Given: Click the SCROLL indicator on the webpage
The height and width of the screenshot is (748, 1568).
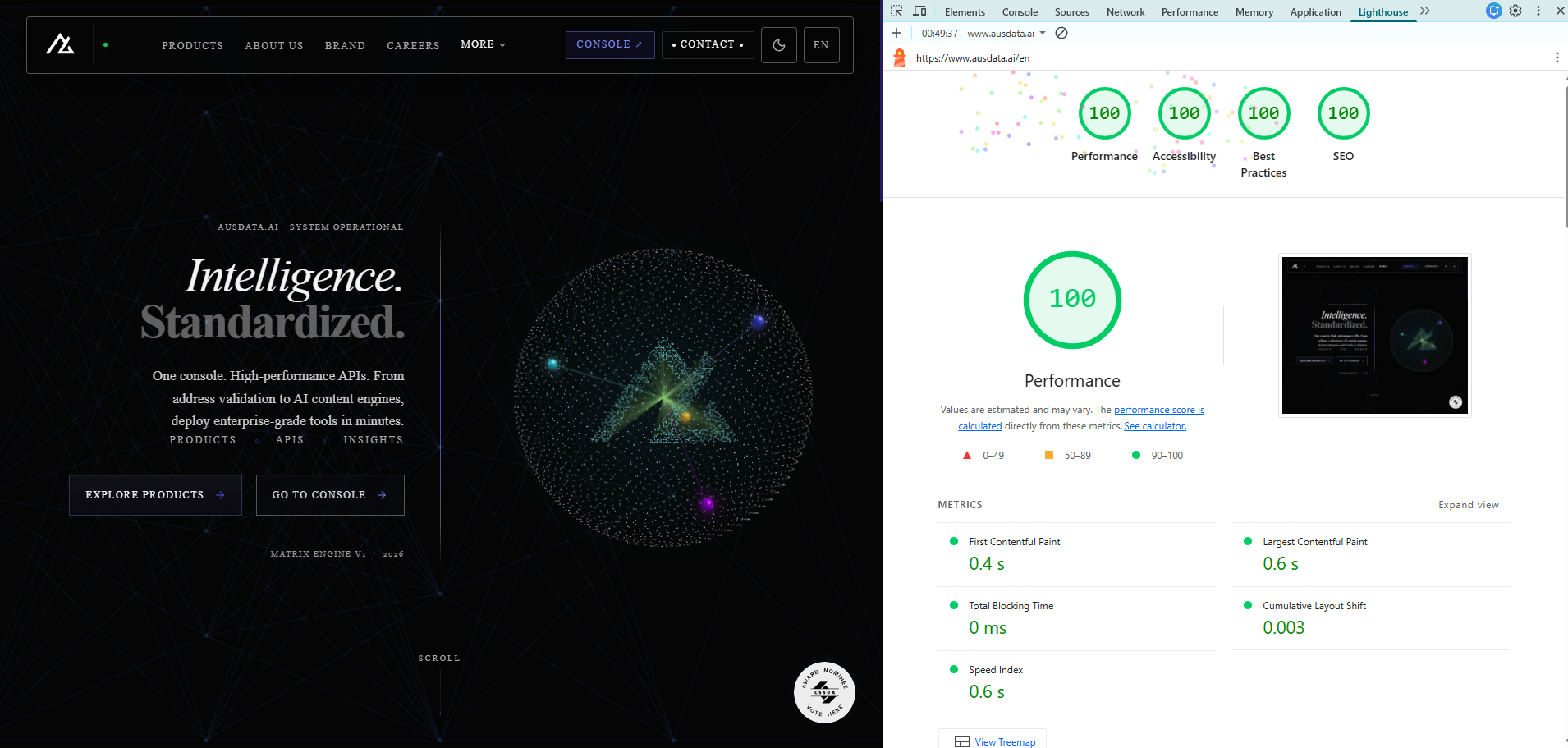Looking at the screenshot, I should pos(439,659).
